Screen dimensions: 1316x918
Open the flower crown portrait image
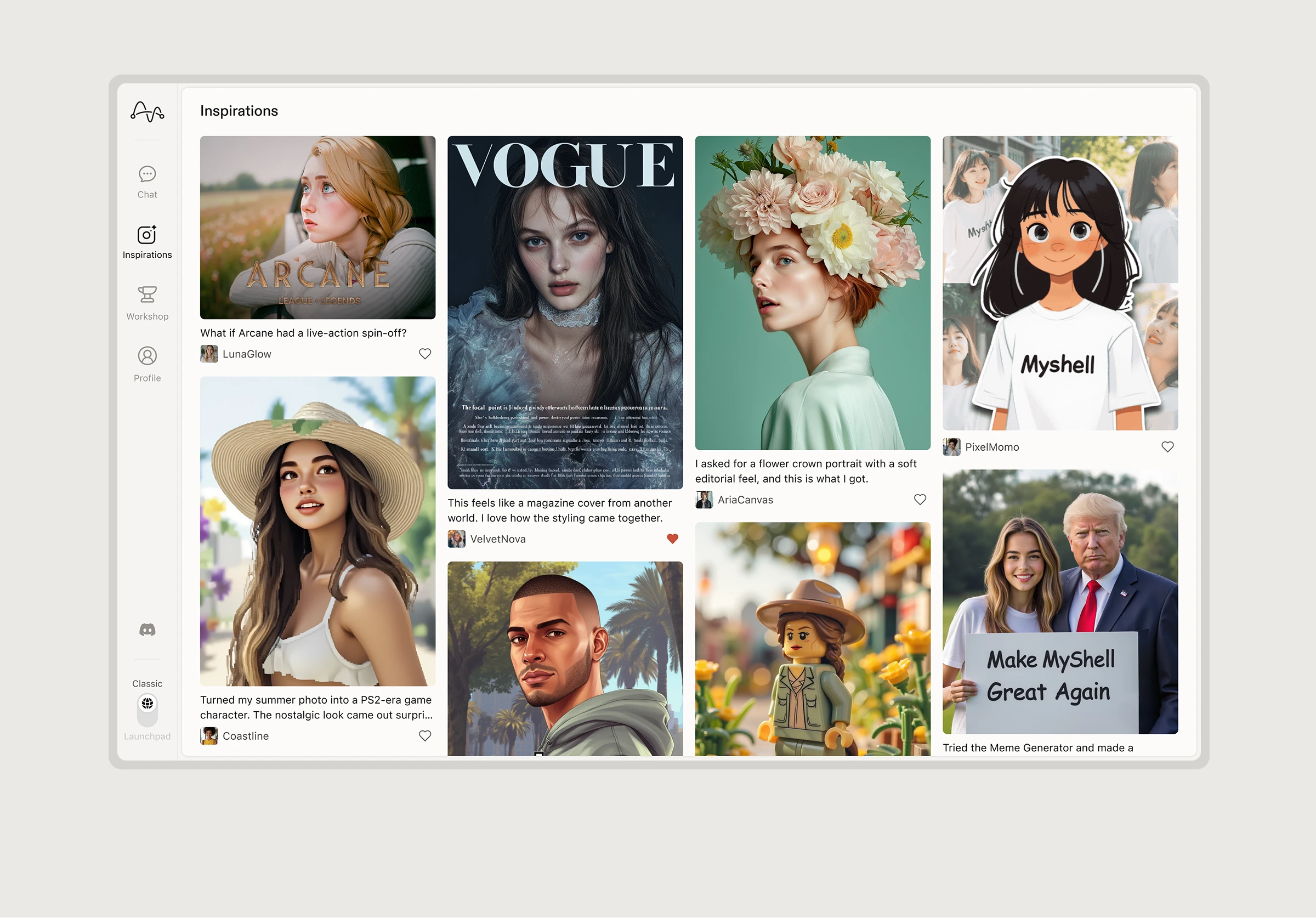pos(813,293)
